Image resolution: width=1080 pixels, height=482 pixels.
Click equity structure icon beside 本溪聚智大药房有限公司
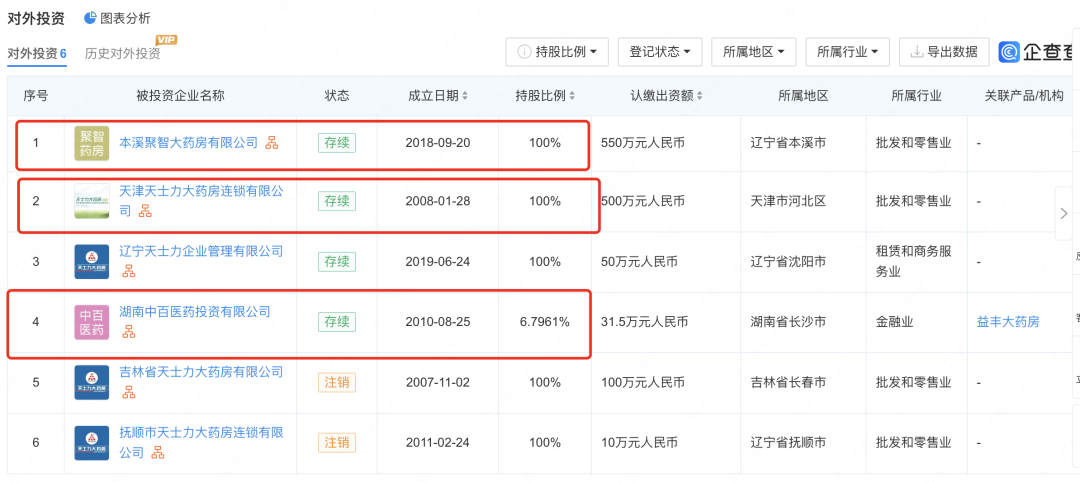[x=273, y=143]
